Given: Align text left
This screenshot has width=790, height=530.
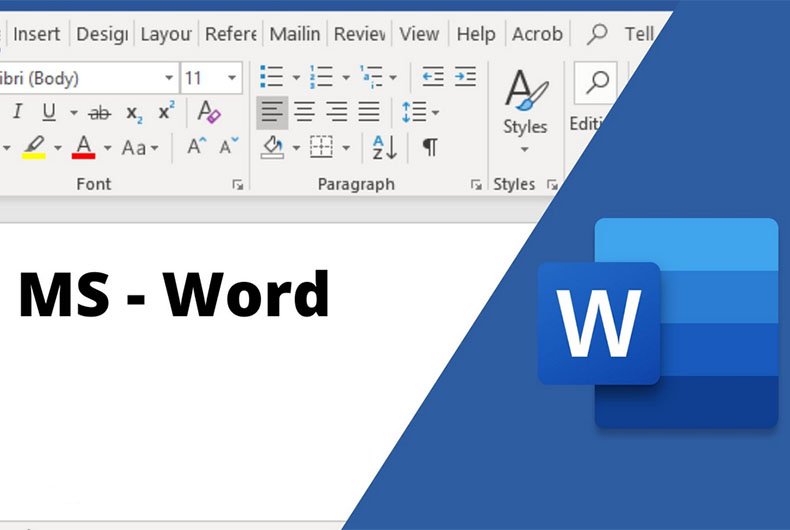Looking at the screenshot, I should (272, 112).
